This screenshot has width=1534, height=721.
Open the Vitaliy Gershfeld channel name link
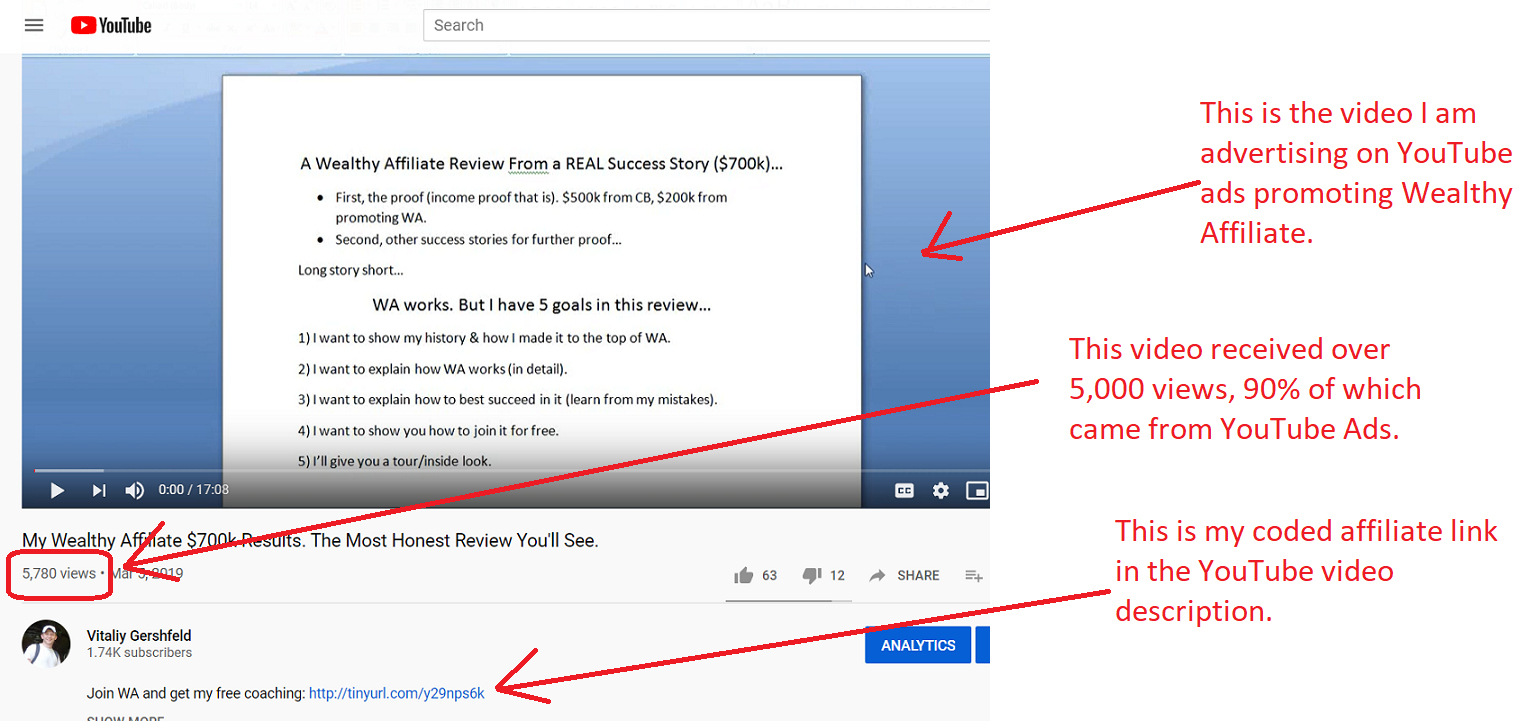click(x=139, y=636)
